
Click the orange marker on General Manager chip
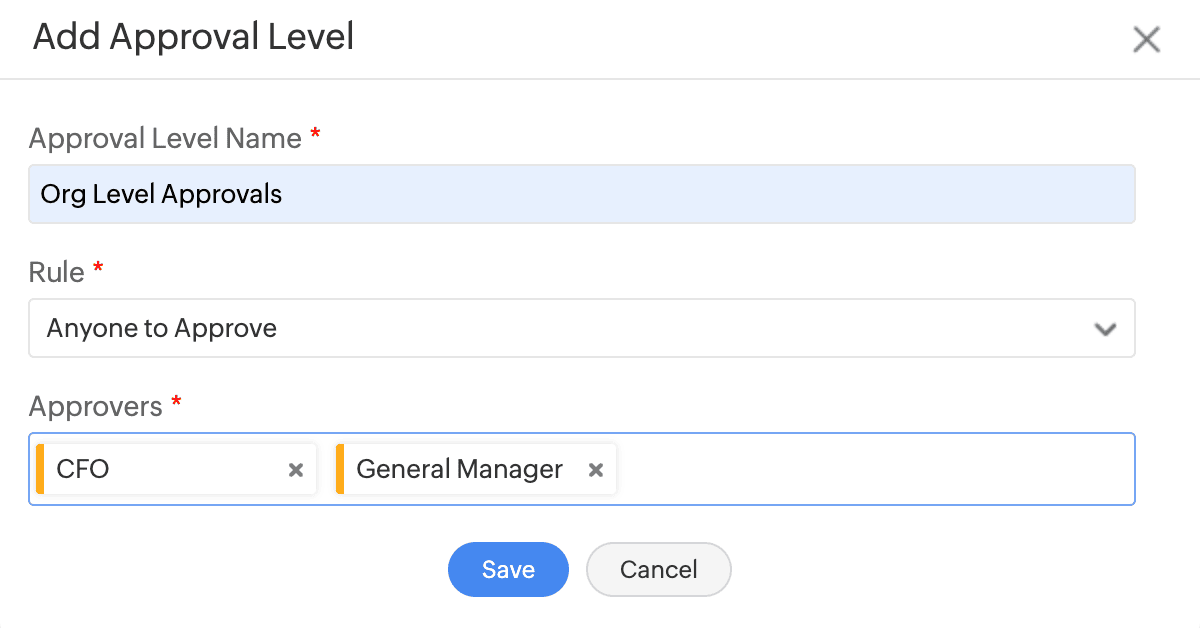click(x=340, y=469)
